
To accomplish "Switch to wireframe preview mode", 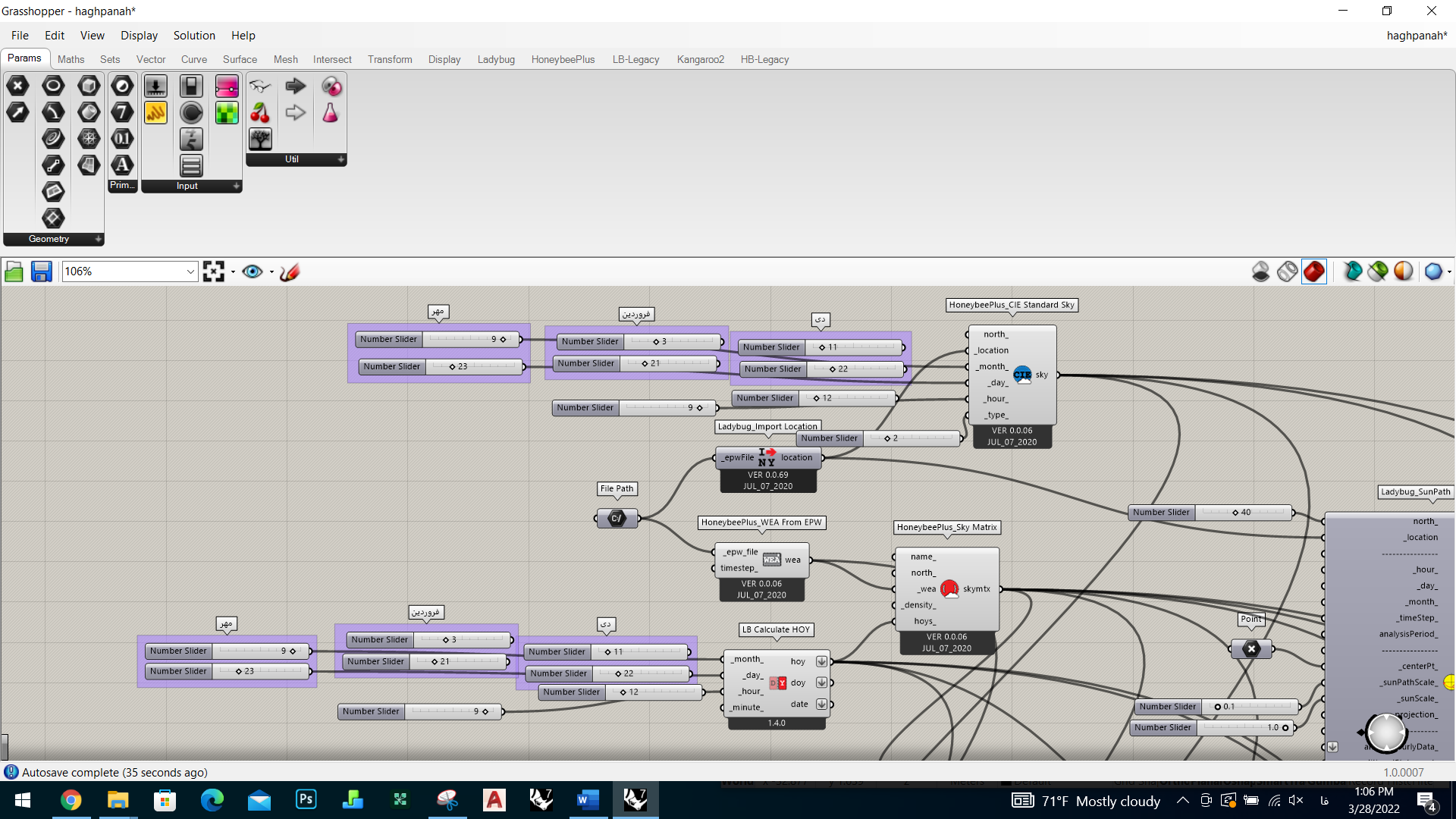I will pos(1287,271).
